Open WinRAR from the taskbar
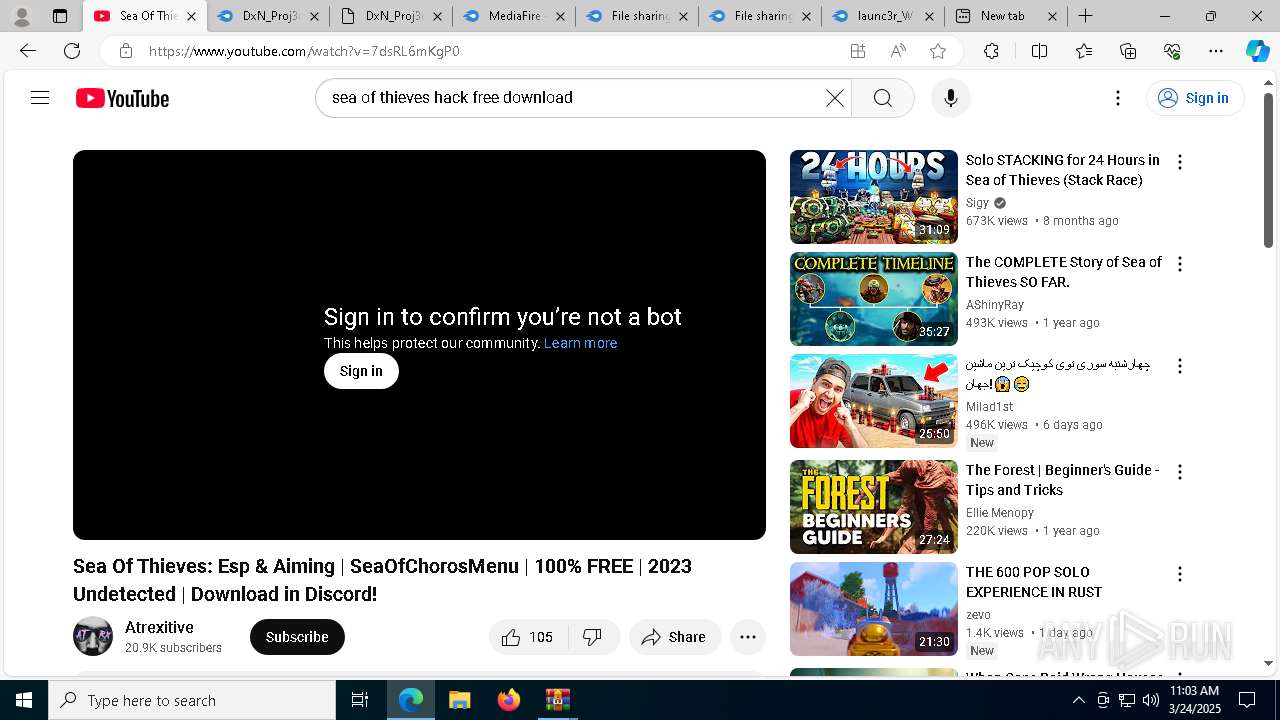 tap(557, 700)
